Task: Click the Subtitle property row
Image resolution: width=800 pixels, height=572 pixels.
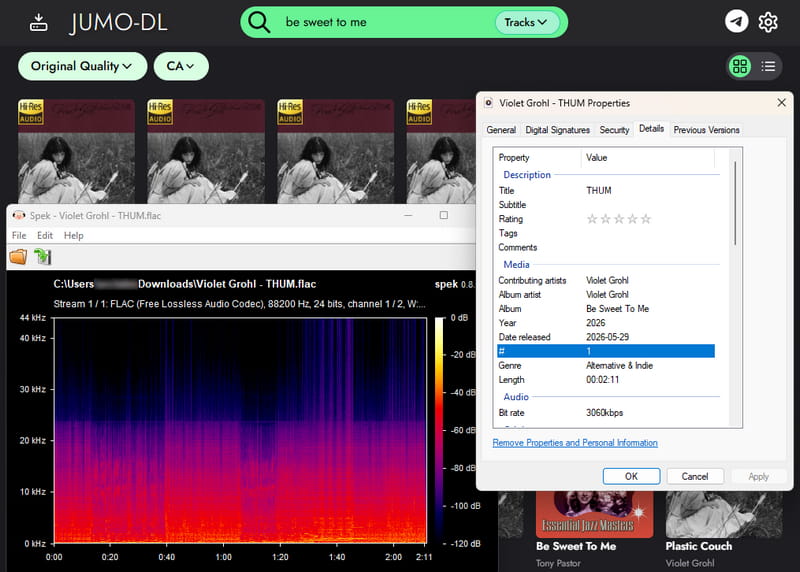Action: (x=606, y=205)
